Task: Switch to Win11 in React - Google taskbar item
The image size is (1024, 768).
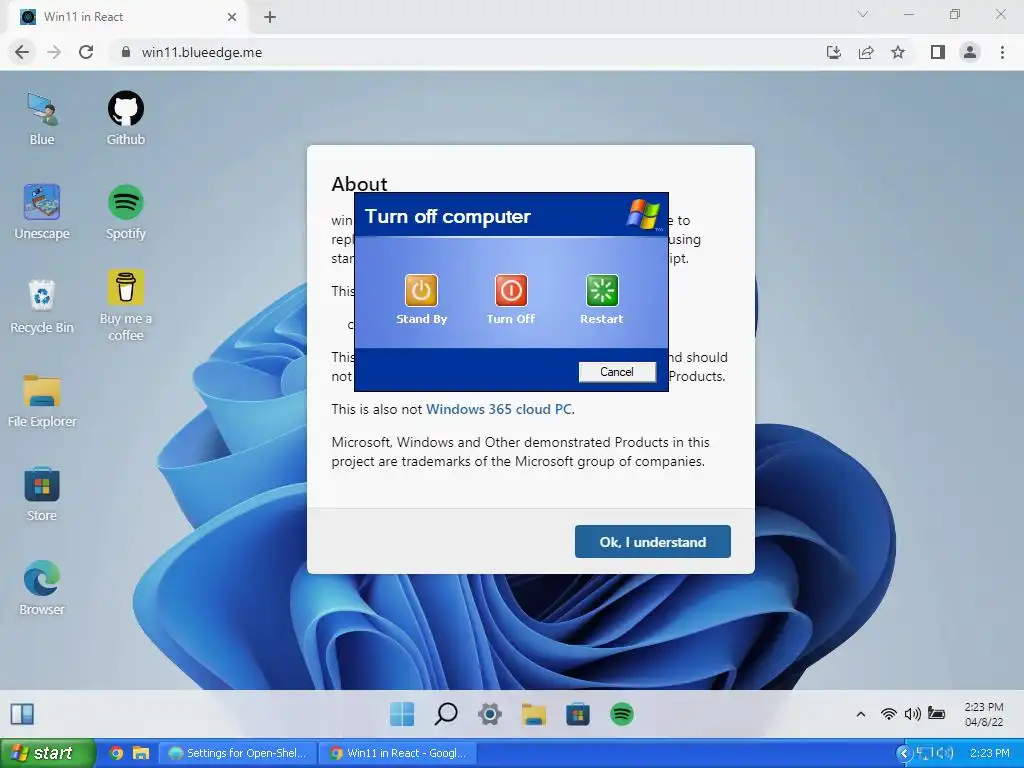Action: click(x=398, y=753)
